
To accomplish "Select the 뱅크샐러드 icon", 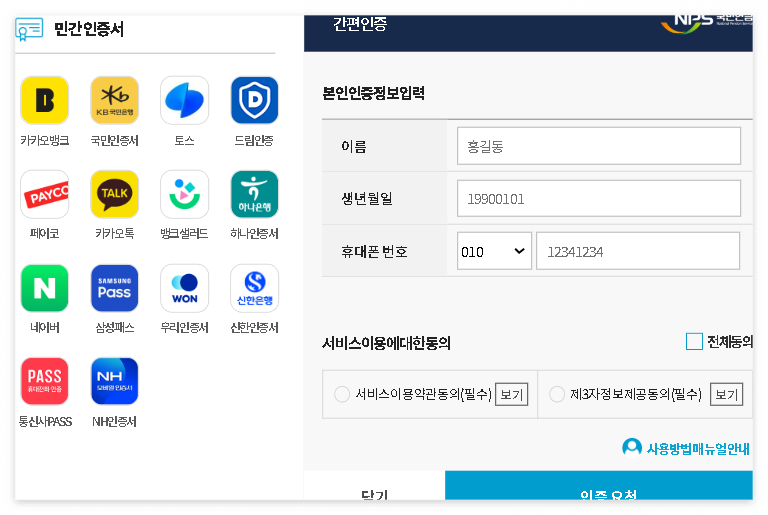I will [185, 194].
